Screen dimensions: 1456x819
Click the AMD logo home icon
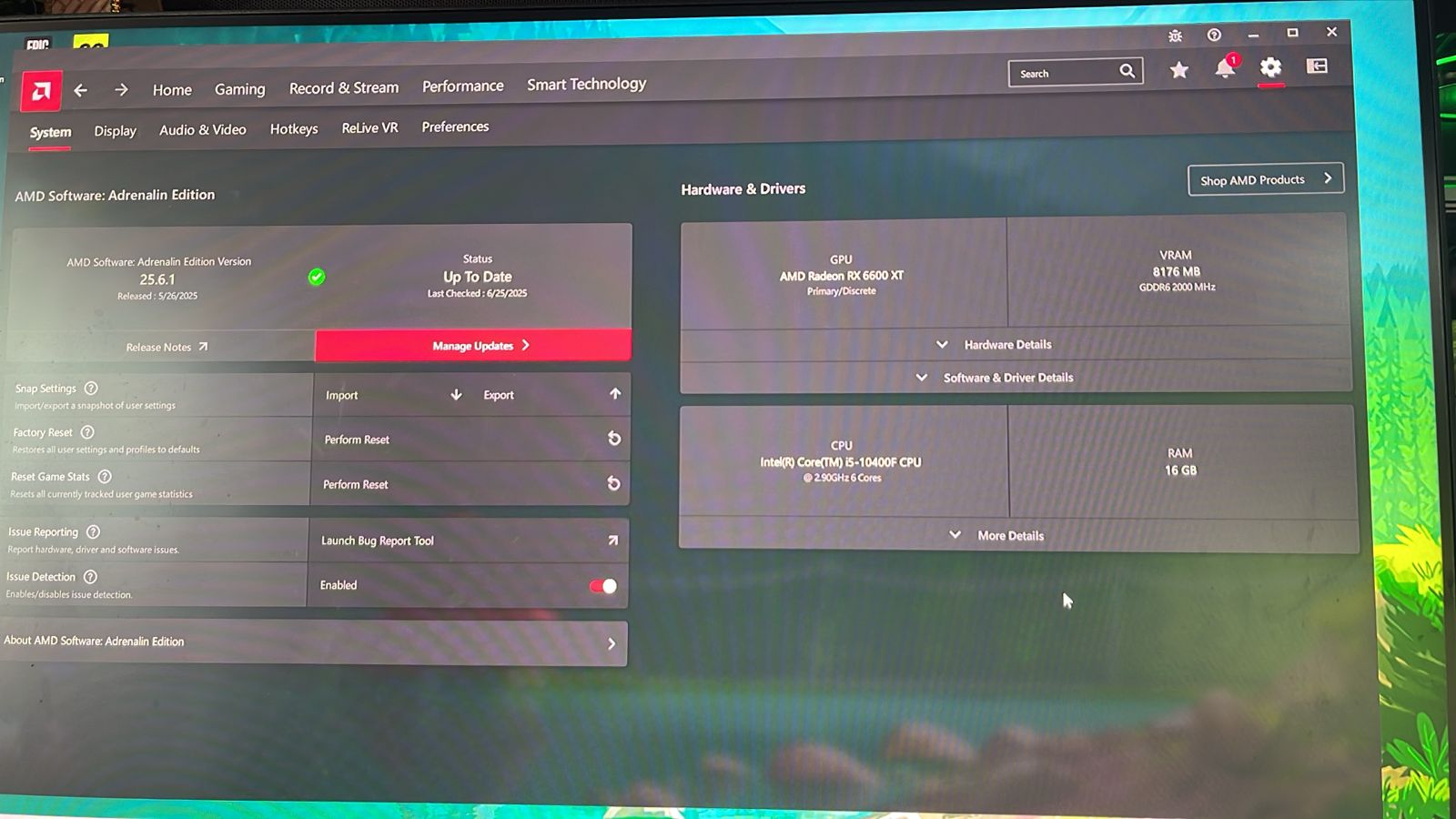[x=41, y=91]
